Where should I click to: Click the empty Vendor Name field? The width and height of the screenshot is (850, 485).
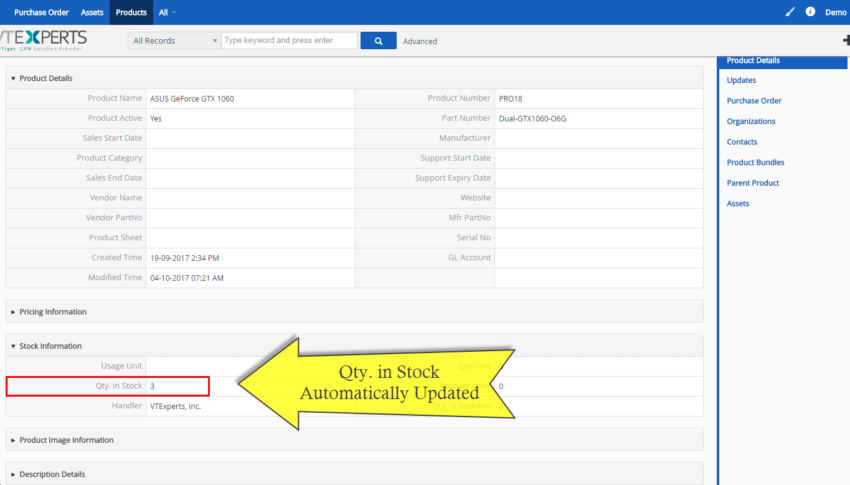[x=250, y=198]
